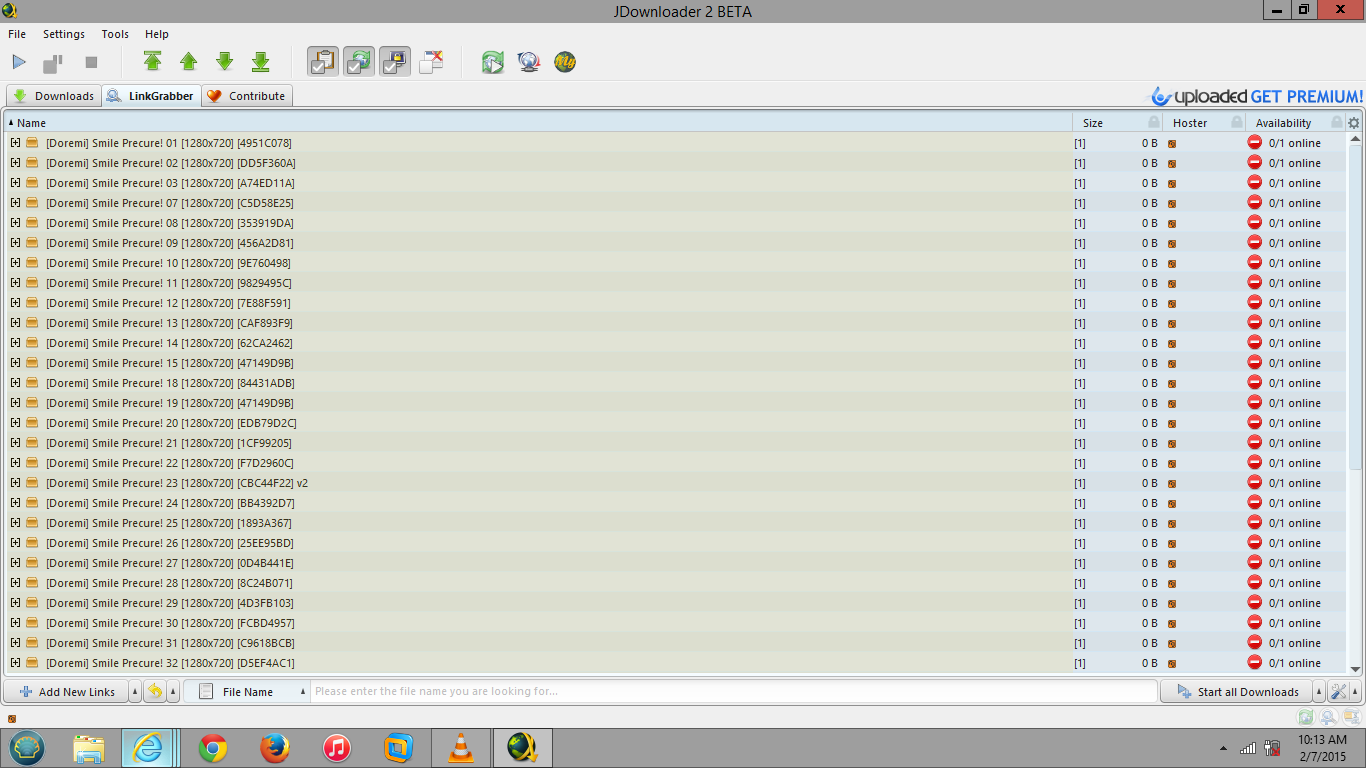Click the offline status icon for Precure! 22
This screenshot has height=768, width=1366.
(x=1254, y=462)
